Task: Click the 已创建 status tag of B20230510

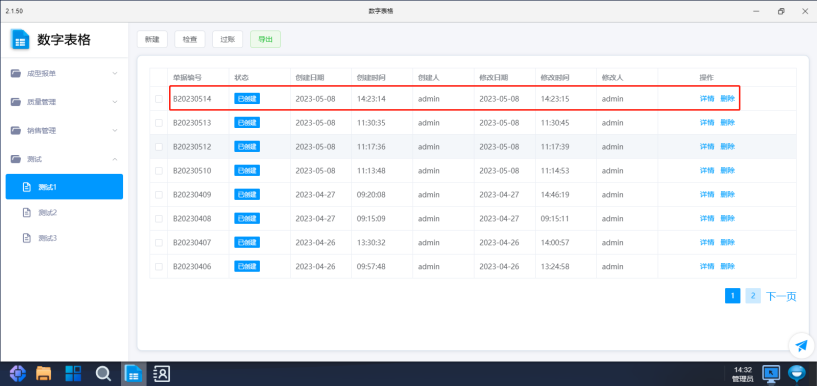Action: click(247, 171)
